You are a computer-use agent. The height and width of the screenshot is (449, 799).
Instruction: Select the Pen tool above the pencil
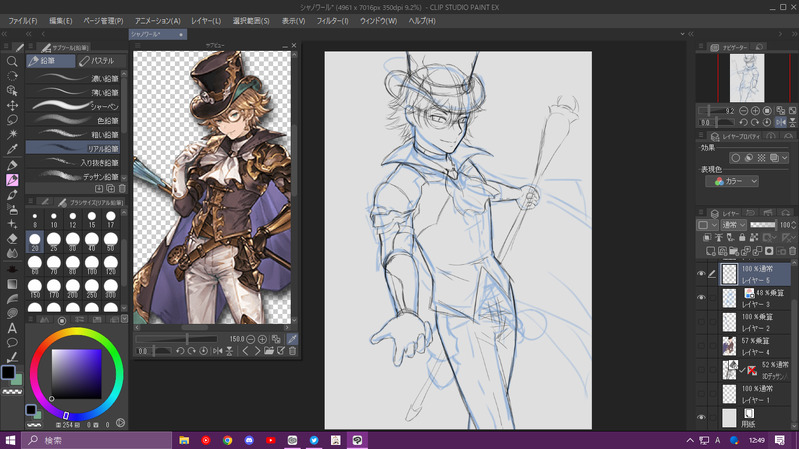click(x=12, y=165)
